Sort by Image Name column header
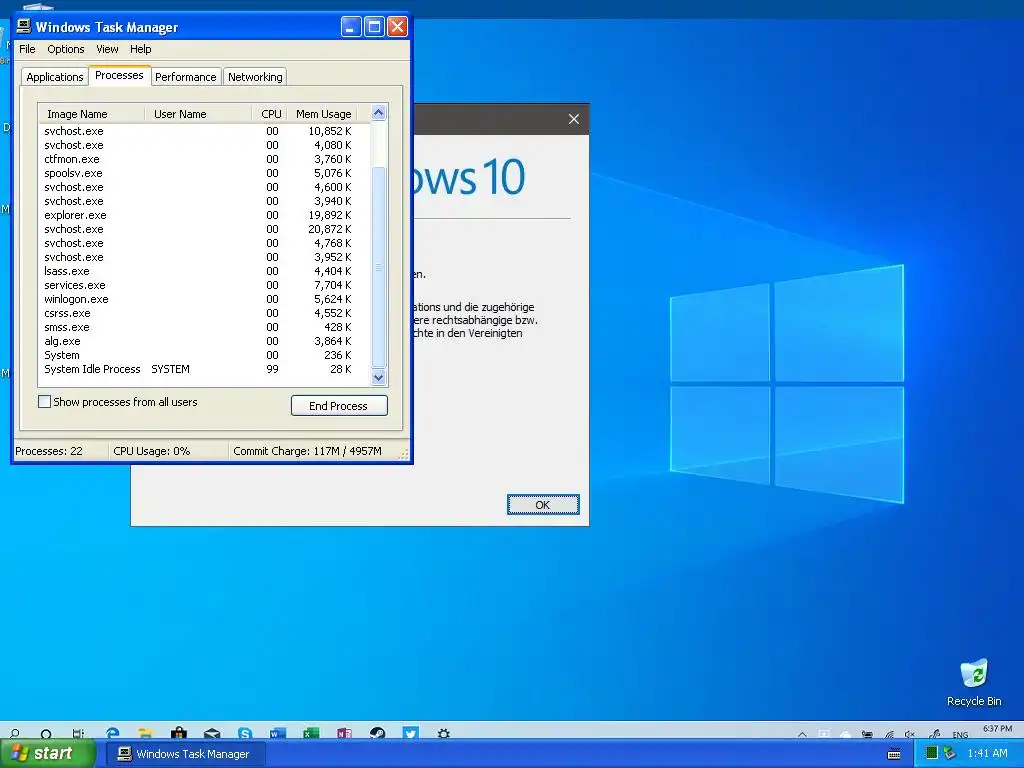1024x768 pixels. point(91,114)
